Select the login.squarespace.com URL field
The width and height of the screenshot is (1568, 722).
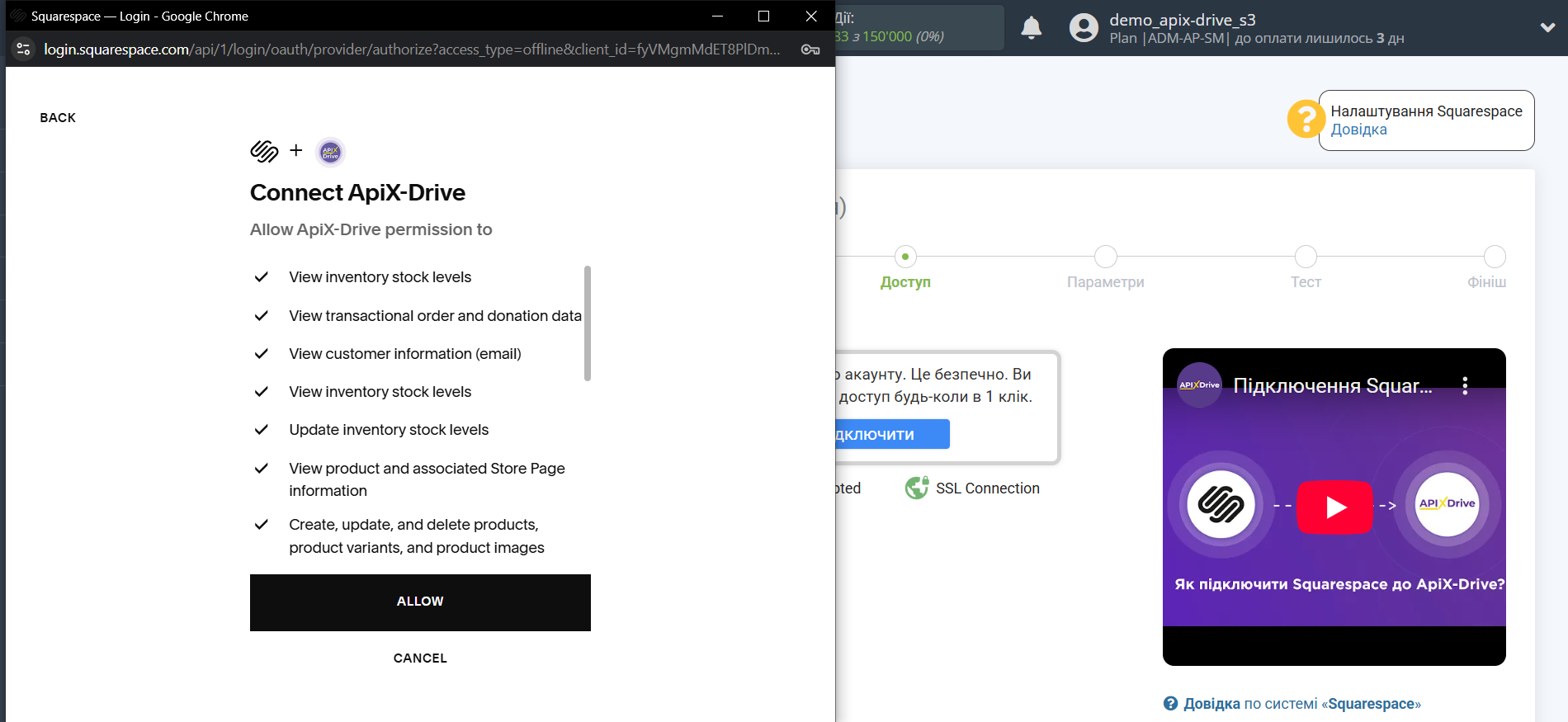point(412,50)
